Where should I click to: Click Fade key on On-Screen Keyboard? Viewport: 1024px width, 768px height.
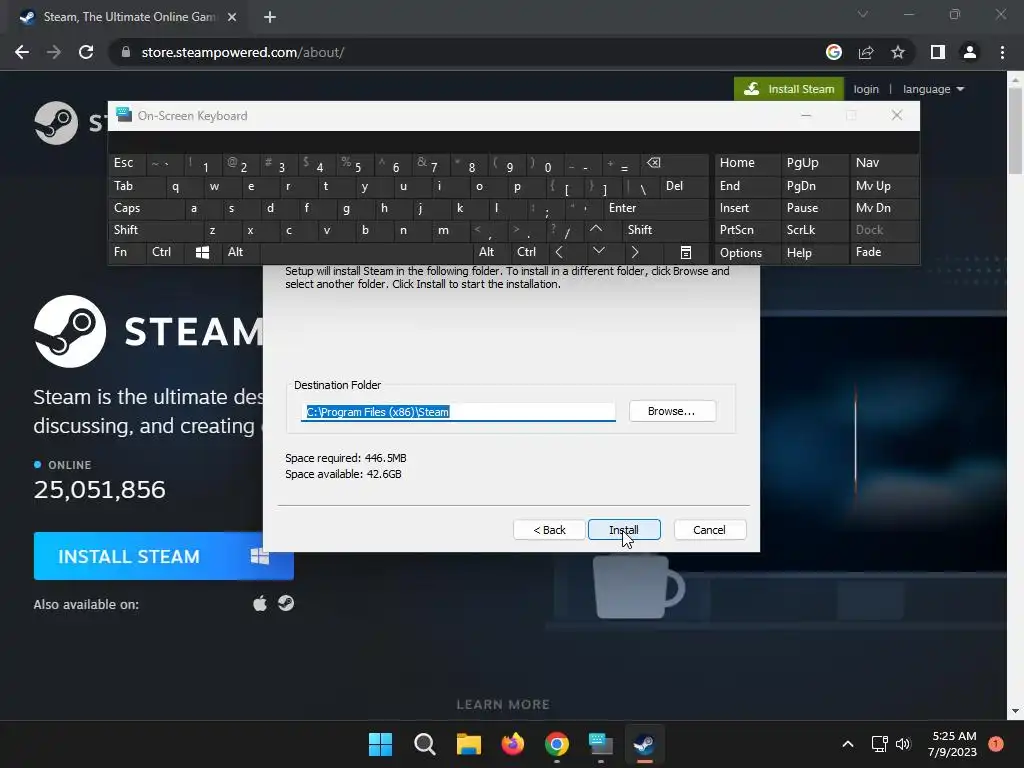[x=884, y=252]
